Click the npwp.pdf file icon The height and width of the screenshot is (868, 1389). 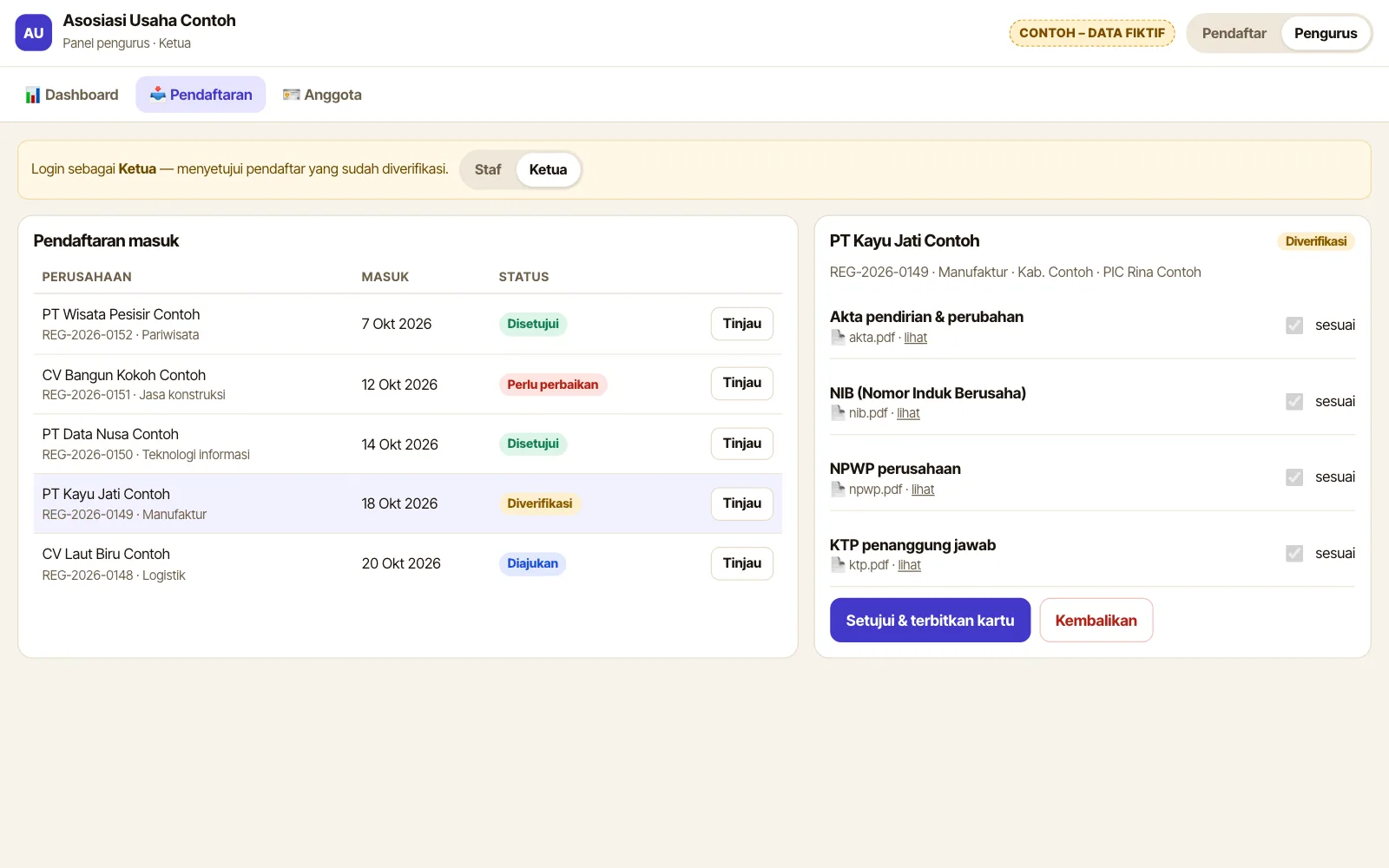(838, 490)
